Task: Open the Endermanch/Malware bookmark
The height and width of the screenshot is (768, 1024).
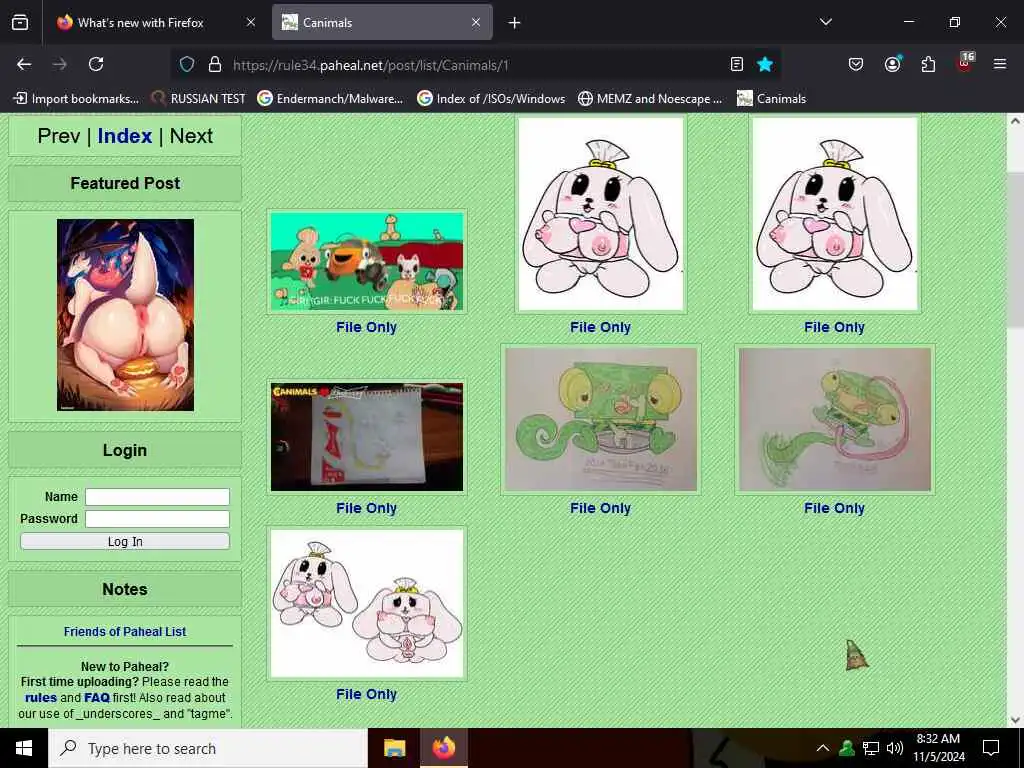Action: click(330, 99)
